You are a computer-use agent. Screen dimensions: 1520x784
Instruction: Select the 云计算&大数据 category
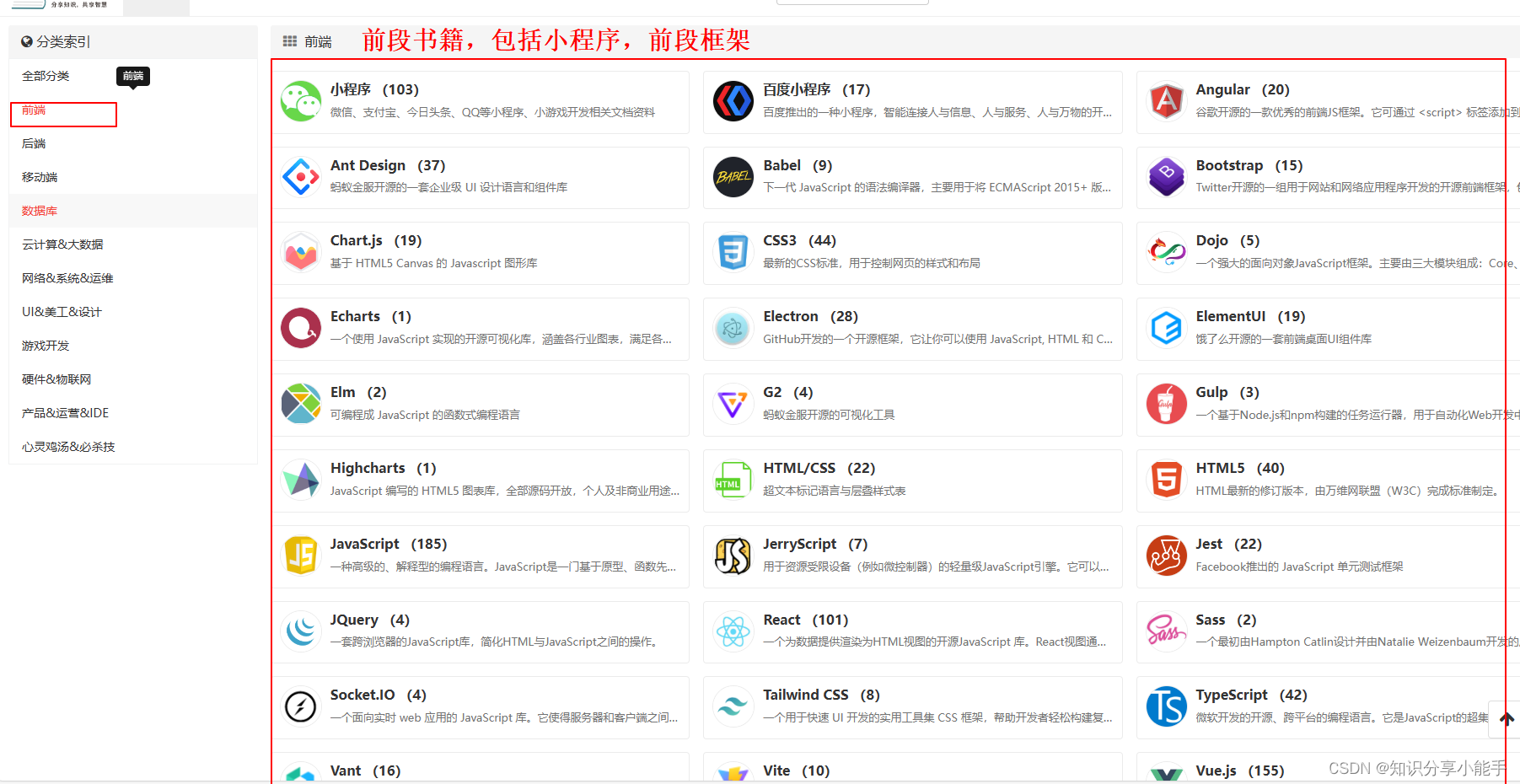tap(62, 244)
